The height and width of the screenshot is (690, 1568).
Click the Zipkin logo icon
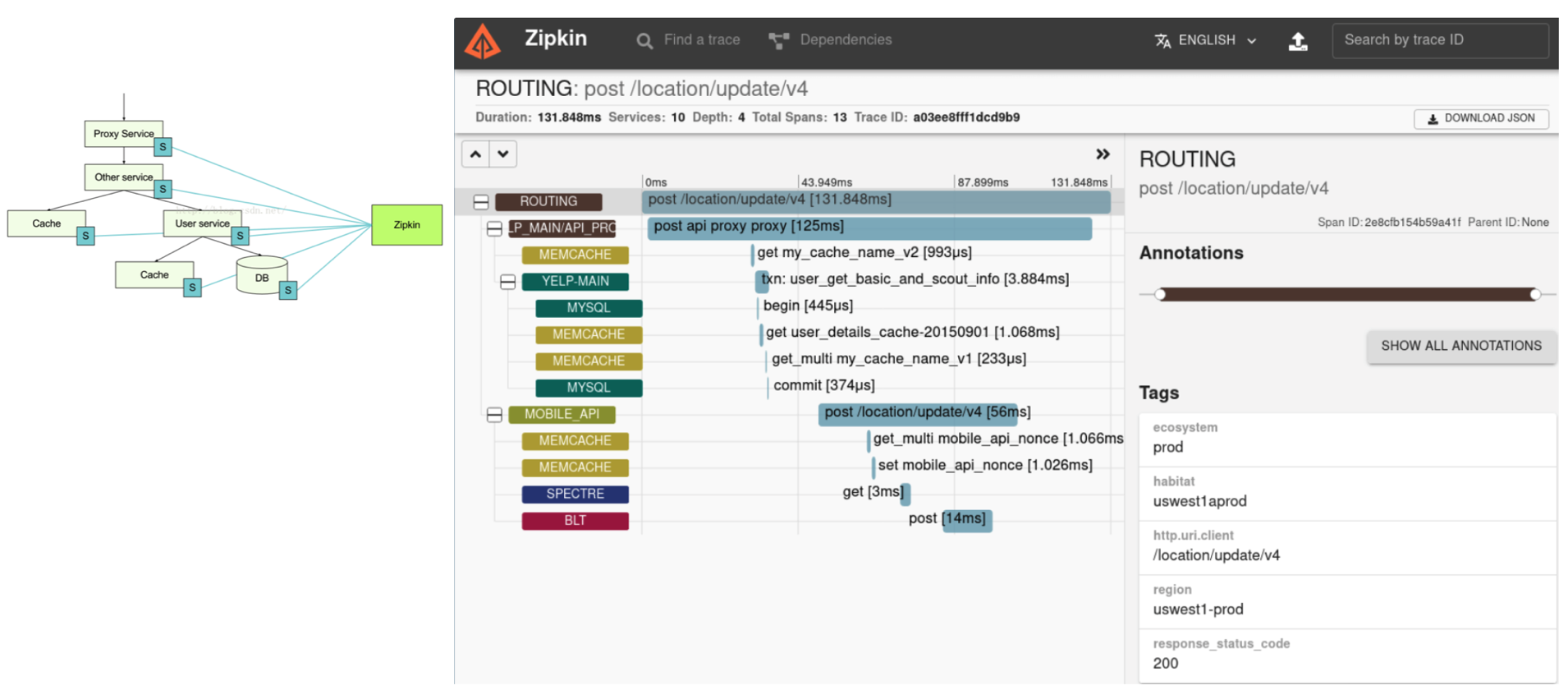(x=483, y=41)
